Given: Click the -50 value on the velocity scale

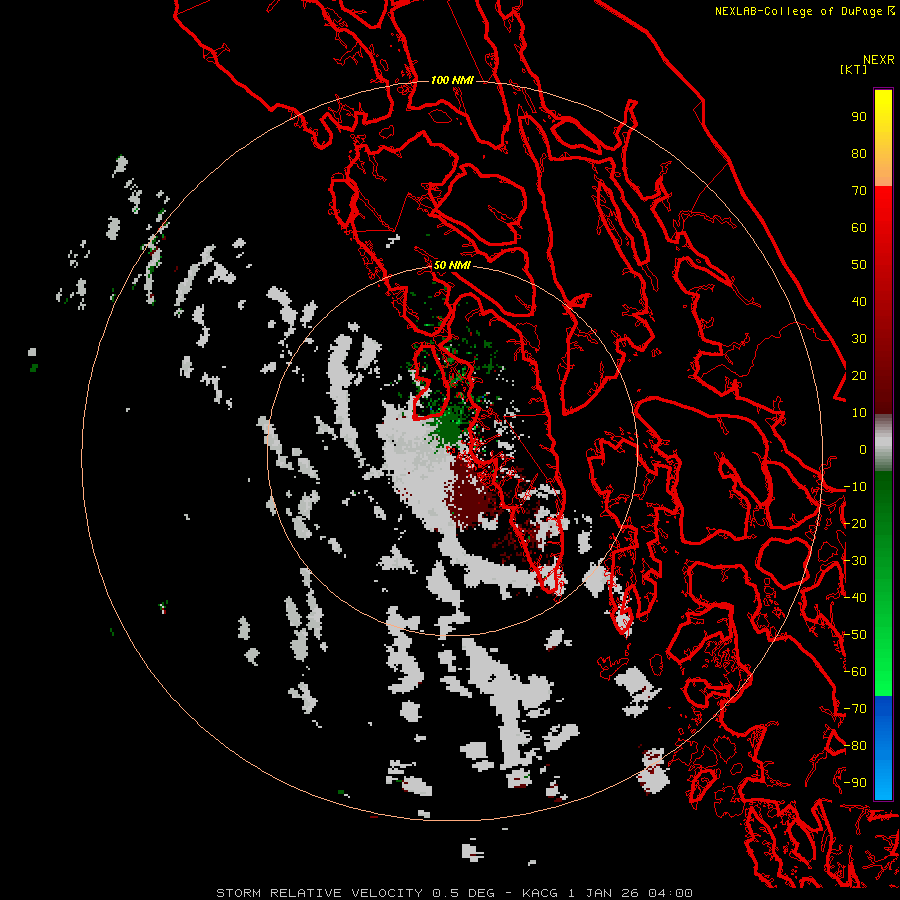Looking at the screenshot, I should tap(855, 635).
